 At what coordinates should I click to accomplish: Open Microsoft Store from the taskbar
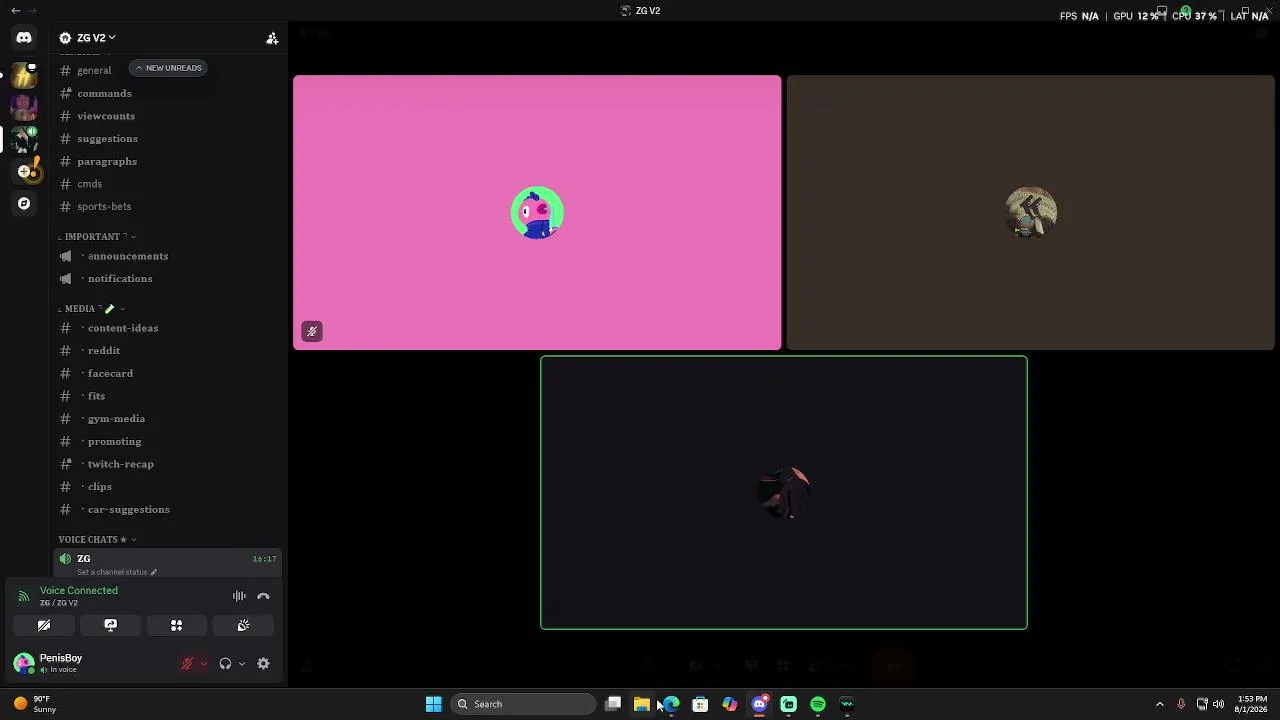coord(700,704)
